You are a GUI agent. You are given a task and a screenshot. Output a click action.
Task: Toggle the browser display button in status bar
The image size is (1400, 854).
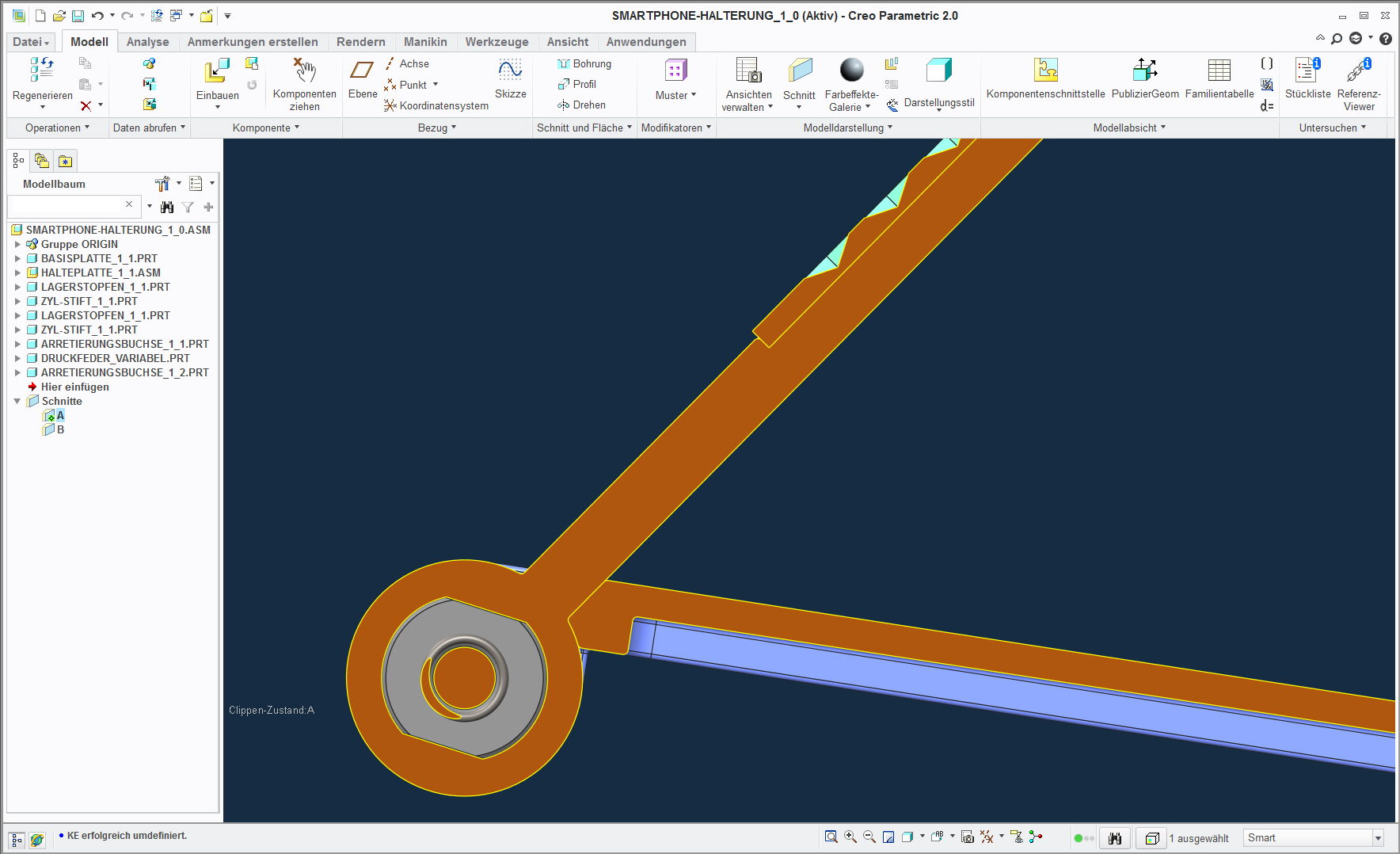37,840
